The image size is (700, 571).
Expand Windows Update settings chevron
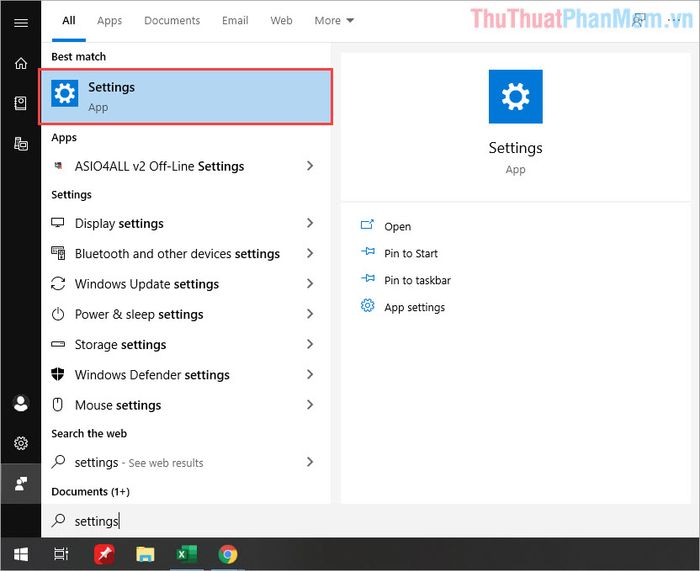(310, 283)
